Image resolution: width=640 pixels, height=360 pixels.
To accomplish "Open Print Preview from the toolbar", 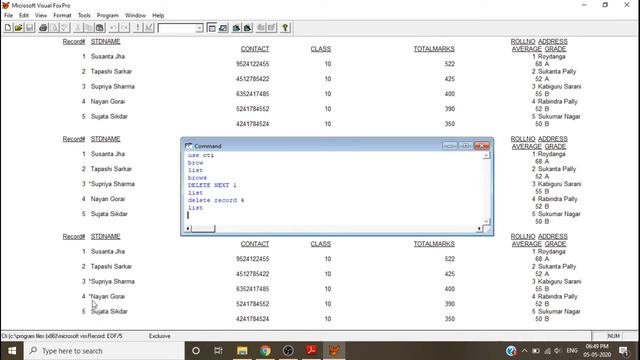I will (54, 28).
